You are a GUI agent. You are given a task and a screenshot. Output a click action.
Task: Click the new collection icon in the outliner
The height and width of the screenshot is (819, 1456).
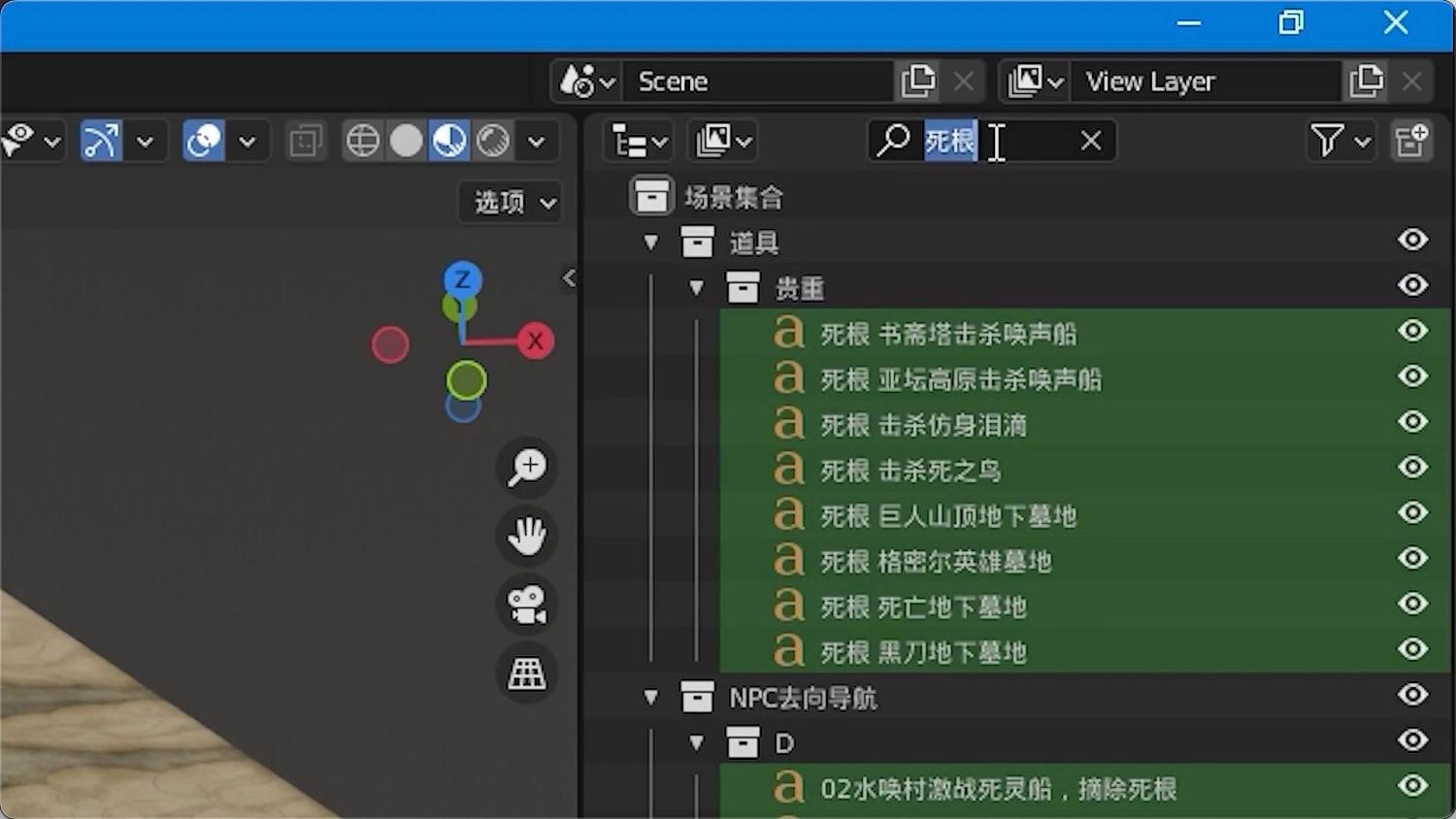pyautogui.click(x=1411, y=141)
